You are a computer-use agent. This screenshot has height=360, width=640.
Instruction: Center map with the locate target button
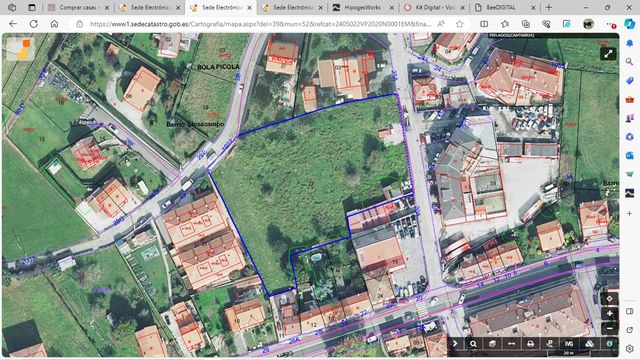tap(609, 299)
